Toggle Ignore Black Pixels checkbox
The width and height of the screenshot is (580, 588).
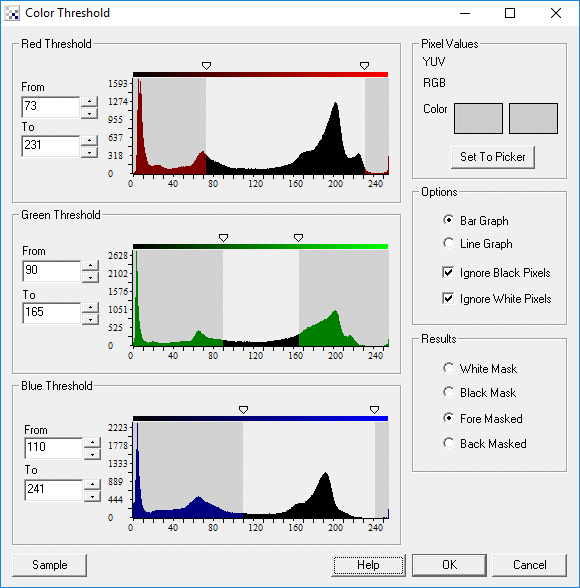448,272
